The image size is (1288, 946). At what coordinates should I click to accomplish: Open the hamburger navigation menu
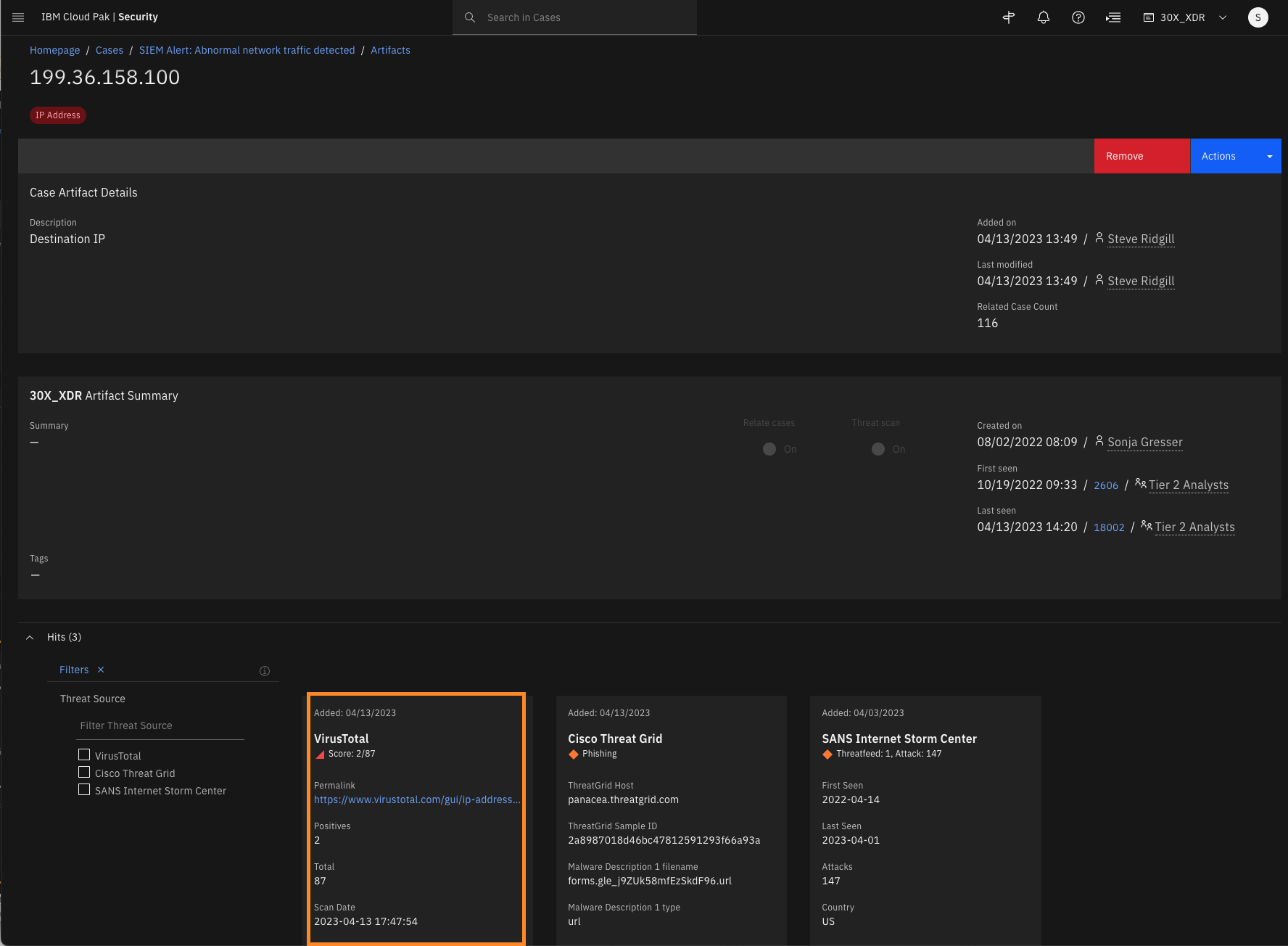coord(18,17)
